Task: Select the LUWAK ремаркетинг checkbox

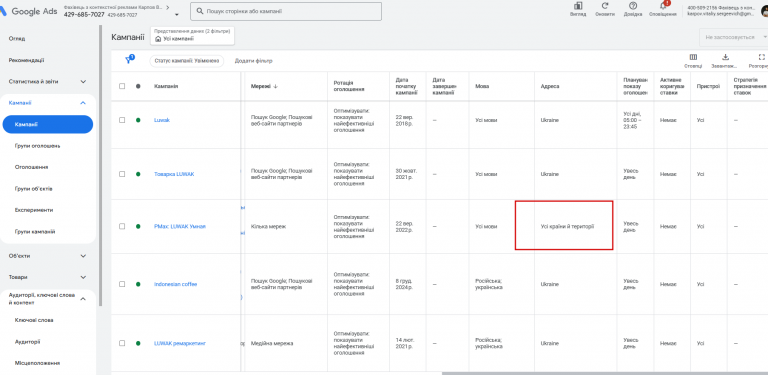Action: (122, 343)
